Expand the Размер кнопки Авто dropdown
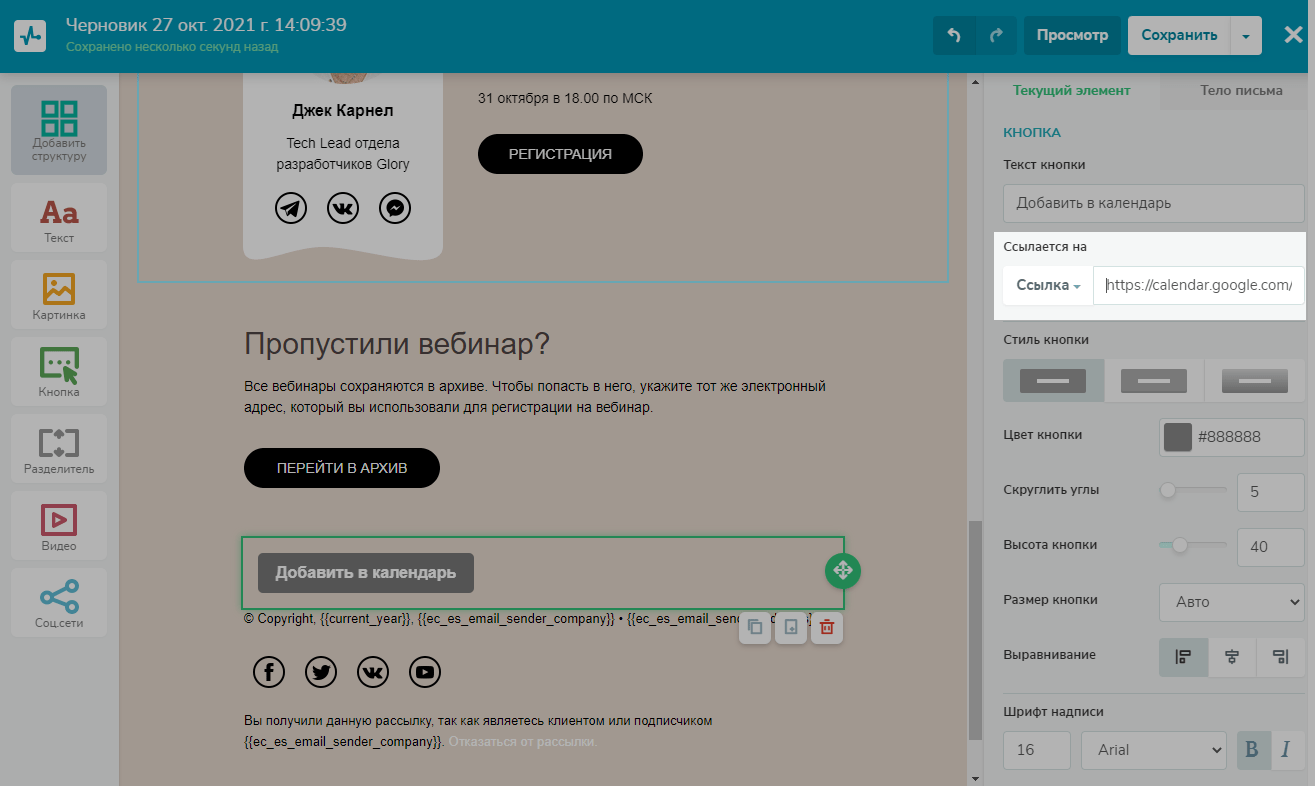 click(x=1231, y=602)
